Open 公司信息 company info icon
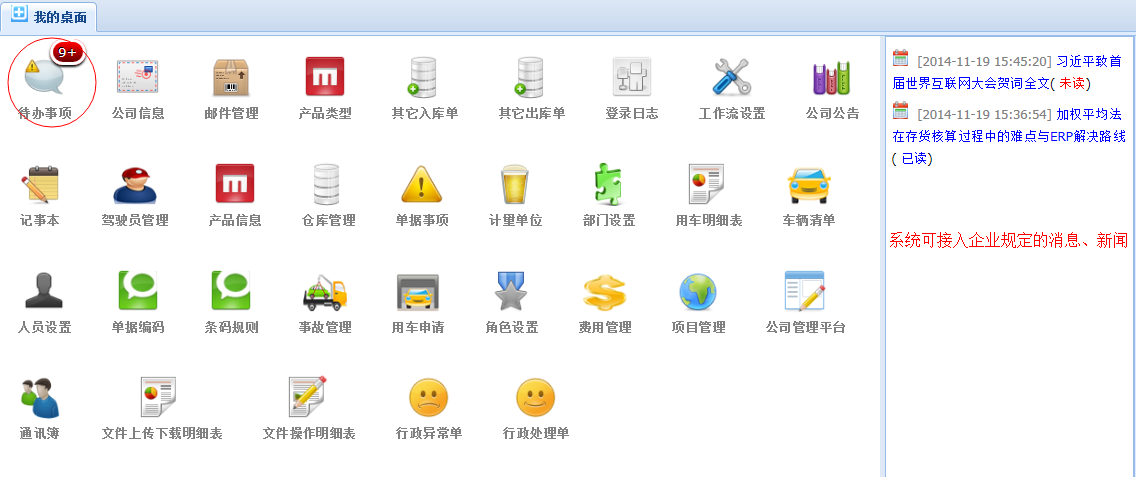This screenshot has width=1136, height=477. 138,78
